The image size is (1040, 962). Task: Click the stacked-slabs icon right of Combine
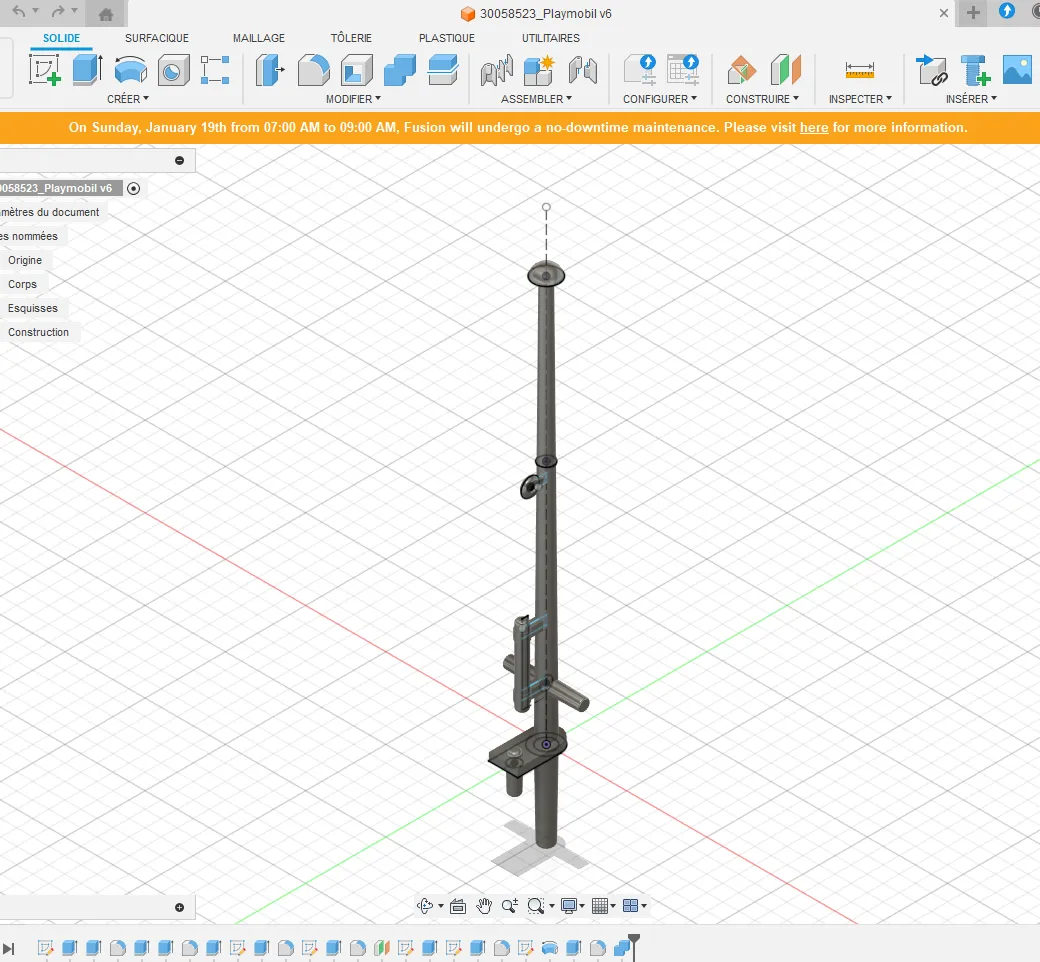pyautogui.click(x=443, y=70)
